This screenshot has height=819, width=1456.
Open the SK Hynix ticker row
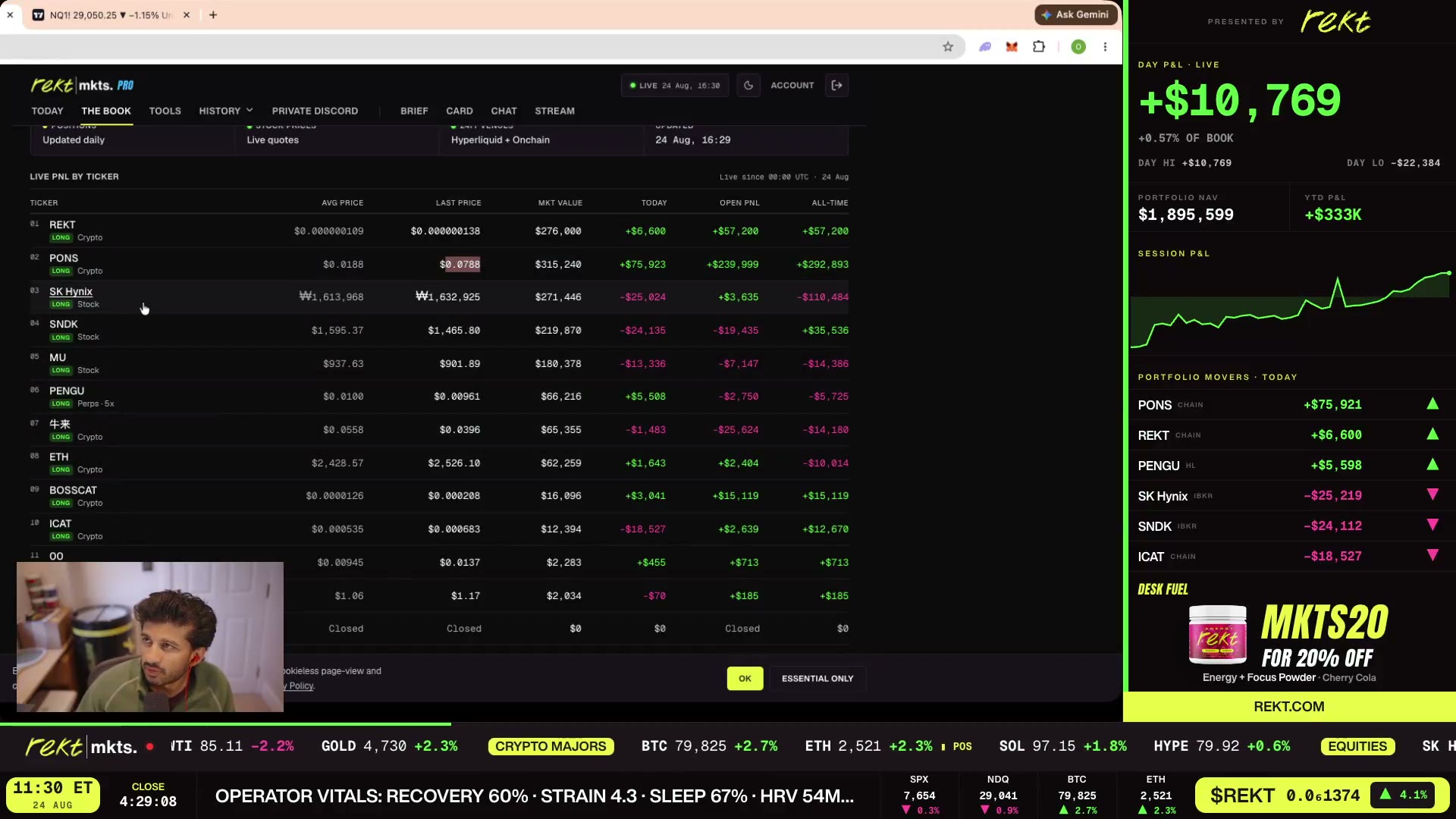click(439, 297)
